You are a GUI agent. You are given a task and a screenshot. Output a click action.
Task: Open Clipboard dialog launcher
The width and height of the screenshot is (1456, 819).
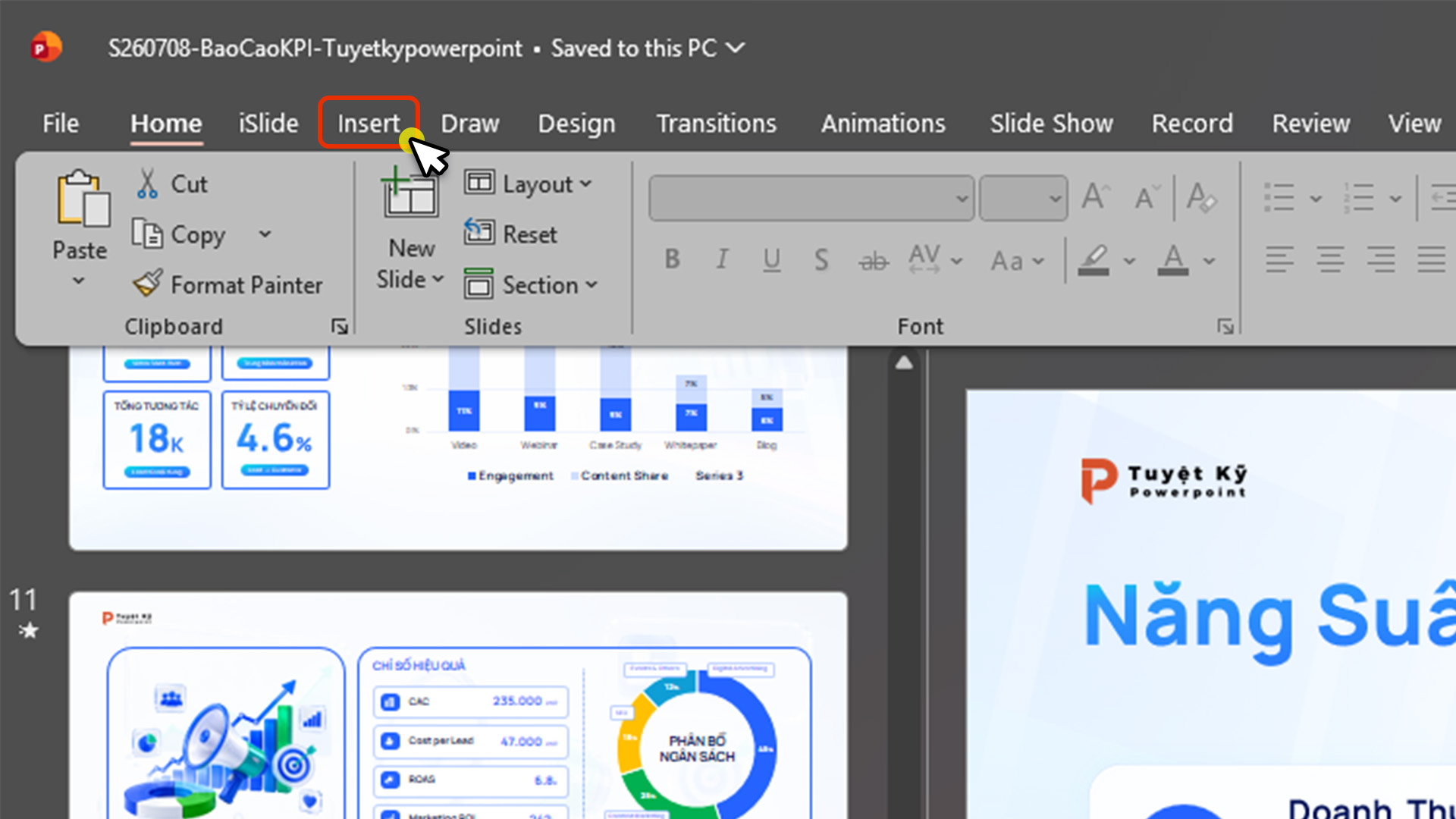[x=340, y=327]
